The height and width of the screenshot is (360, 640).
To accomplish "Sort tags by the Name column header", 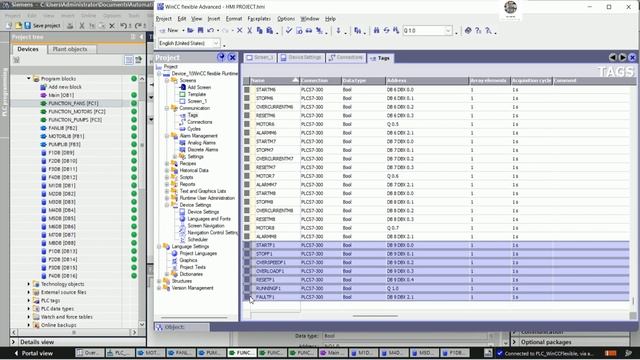I will (275, 80).
